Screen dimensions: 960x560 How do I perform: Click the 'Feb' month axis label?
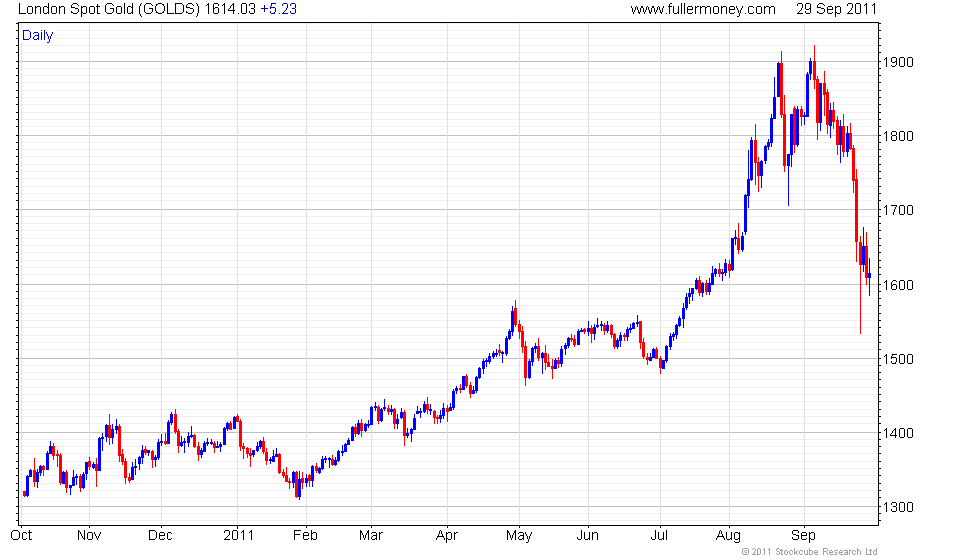pos(305,536)
